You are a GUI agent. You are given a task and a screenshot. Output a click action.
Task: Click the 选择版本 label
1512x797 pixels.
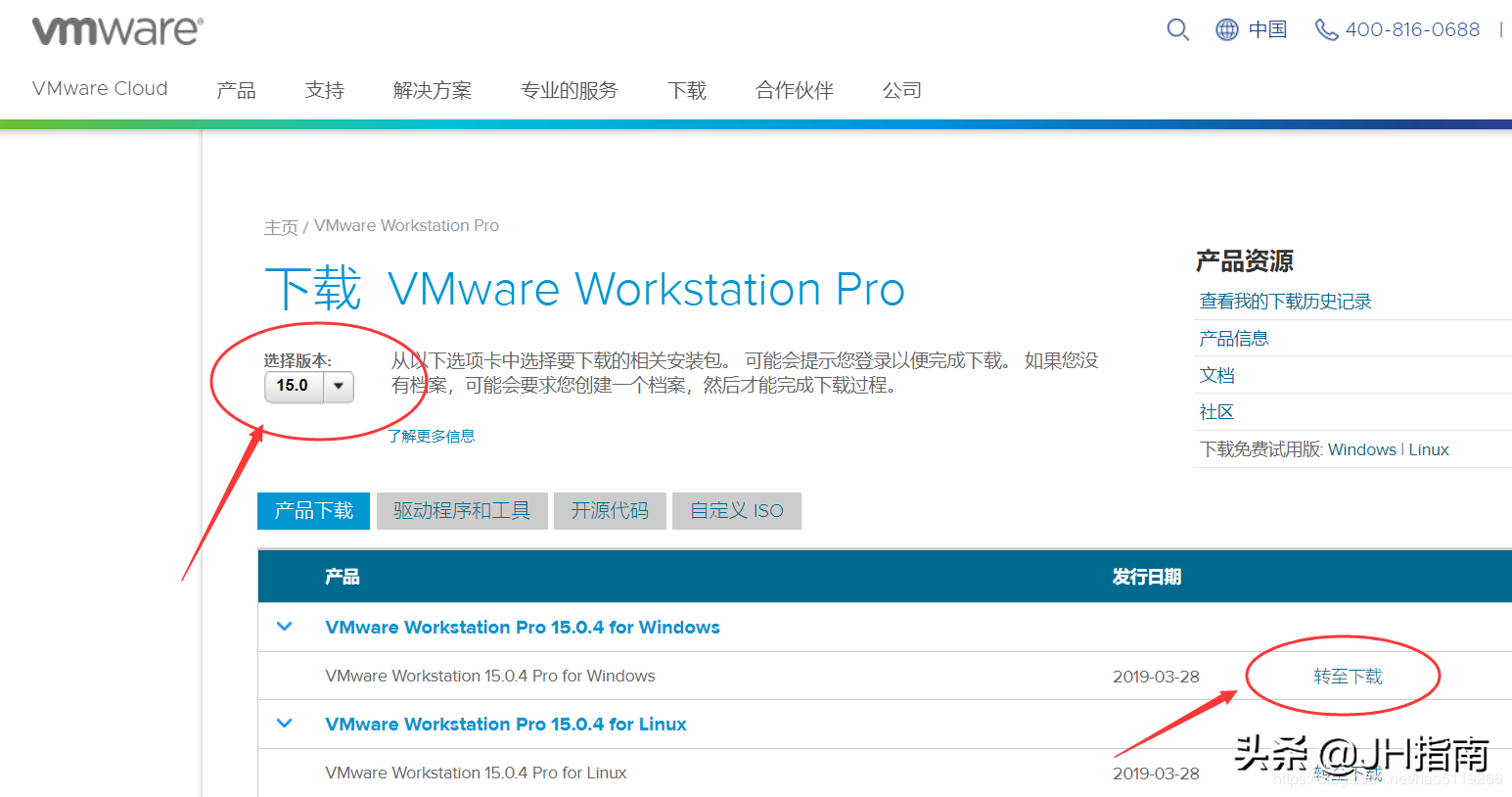[x=298, y=360]
